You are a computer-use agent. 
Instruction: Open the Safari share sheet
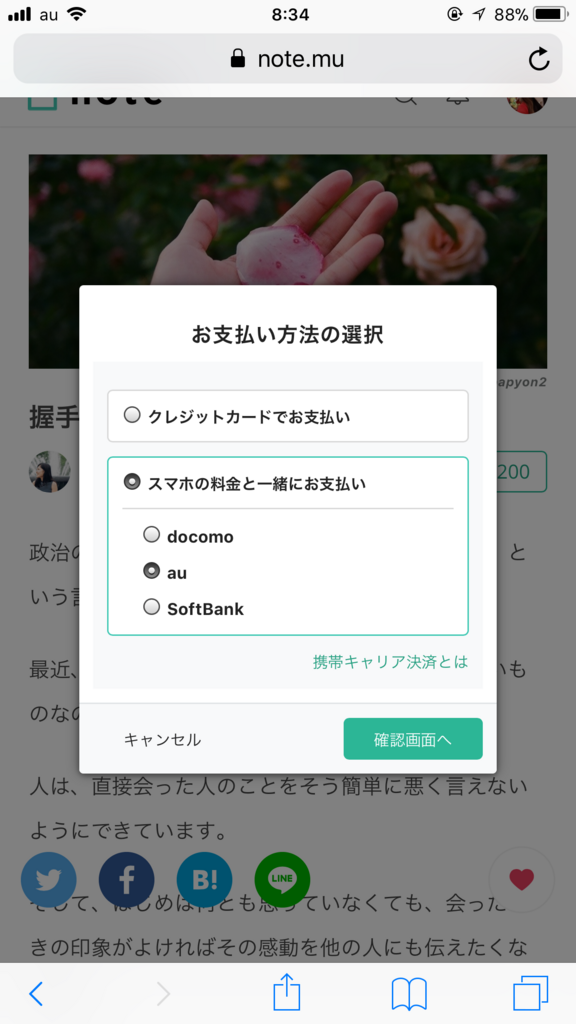tap(287, 993)
